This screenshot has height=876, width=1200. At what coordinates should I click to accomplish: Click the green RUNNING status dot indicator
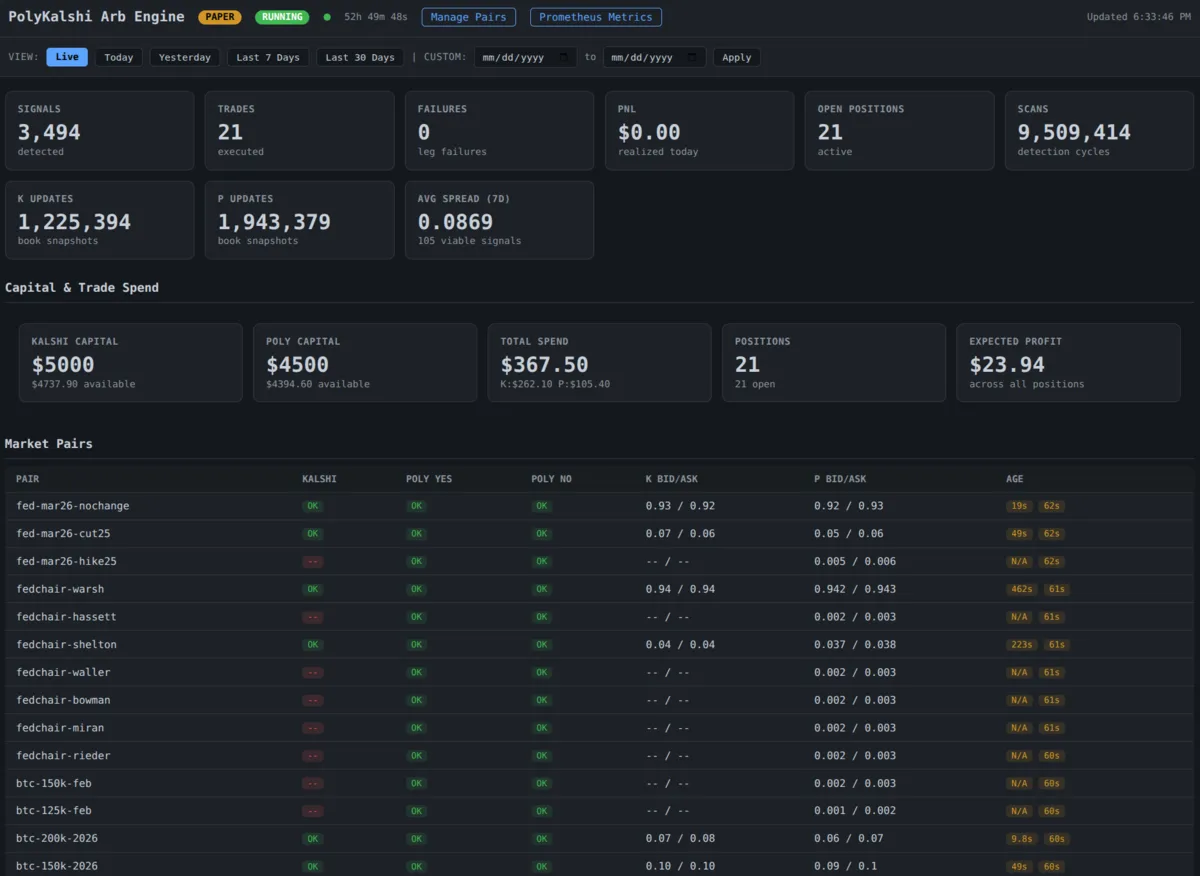[328, 17]
